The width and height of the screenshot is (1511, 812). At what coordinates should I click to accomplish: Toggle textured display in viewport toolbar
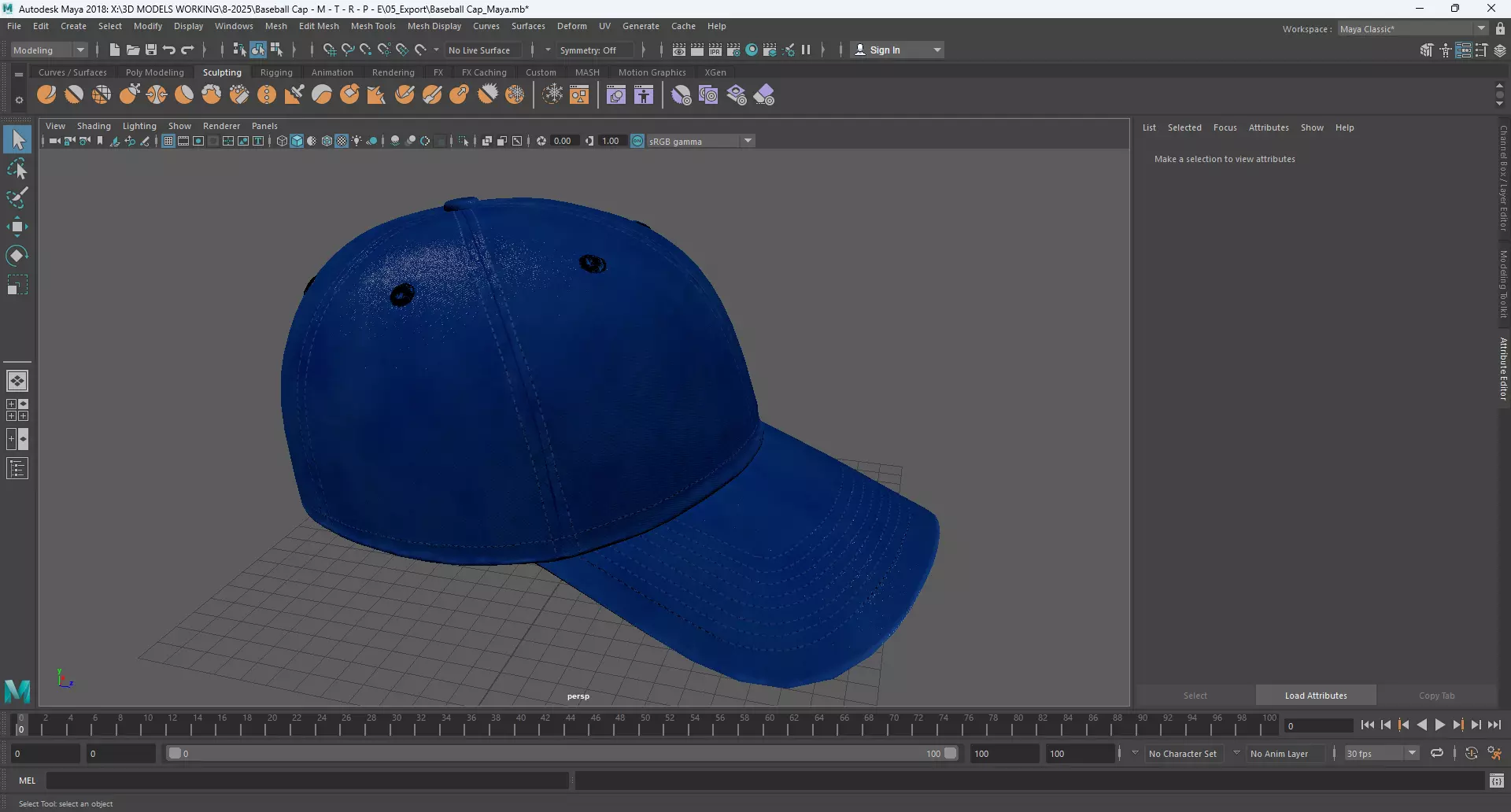pos(342,141)
